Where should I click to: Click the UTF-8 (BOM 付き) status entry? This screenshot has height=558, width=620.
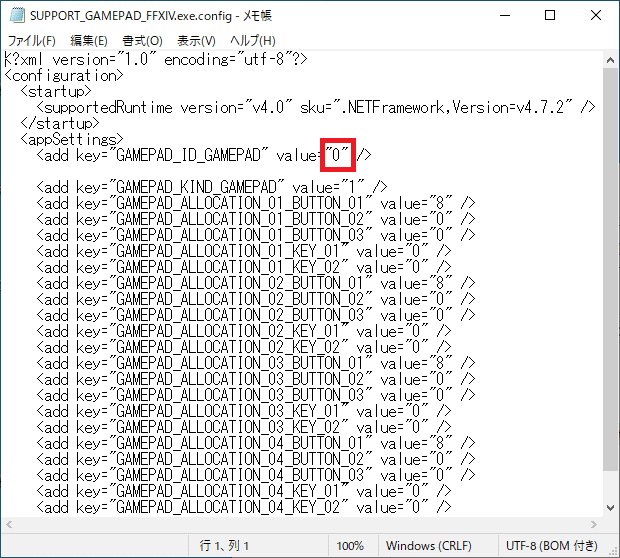coord(552,546)
